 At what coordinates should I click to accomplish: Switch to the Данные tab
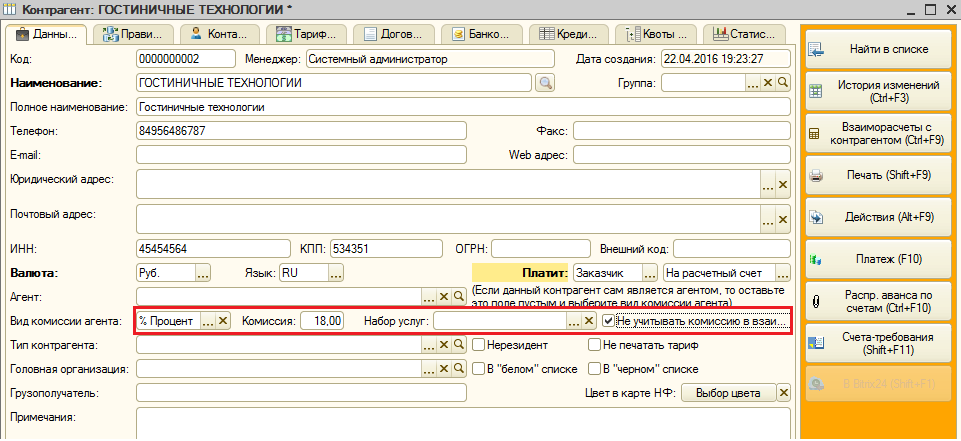[x=46, y=34]
